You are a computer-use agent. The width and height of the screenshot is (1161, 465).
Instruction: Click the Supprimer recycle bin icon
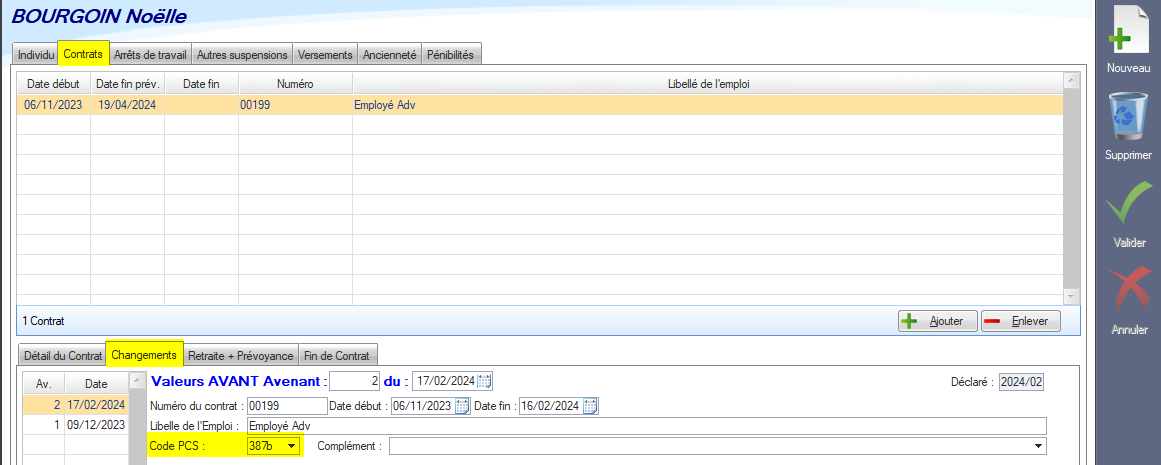[1128, 118]
